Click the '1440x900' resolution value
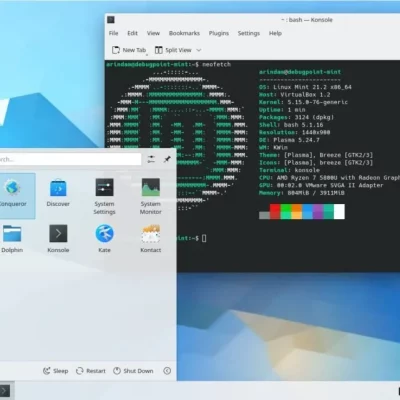Screen dimensions: 400x400 click(316, 132)
